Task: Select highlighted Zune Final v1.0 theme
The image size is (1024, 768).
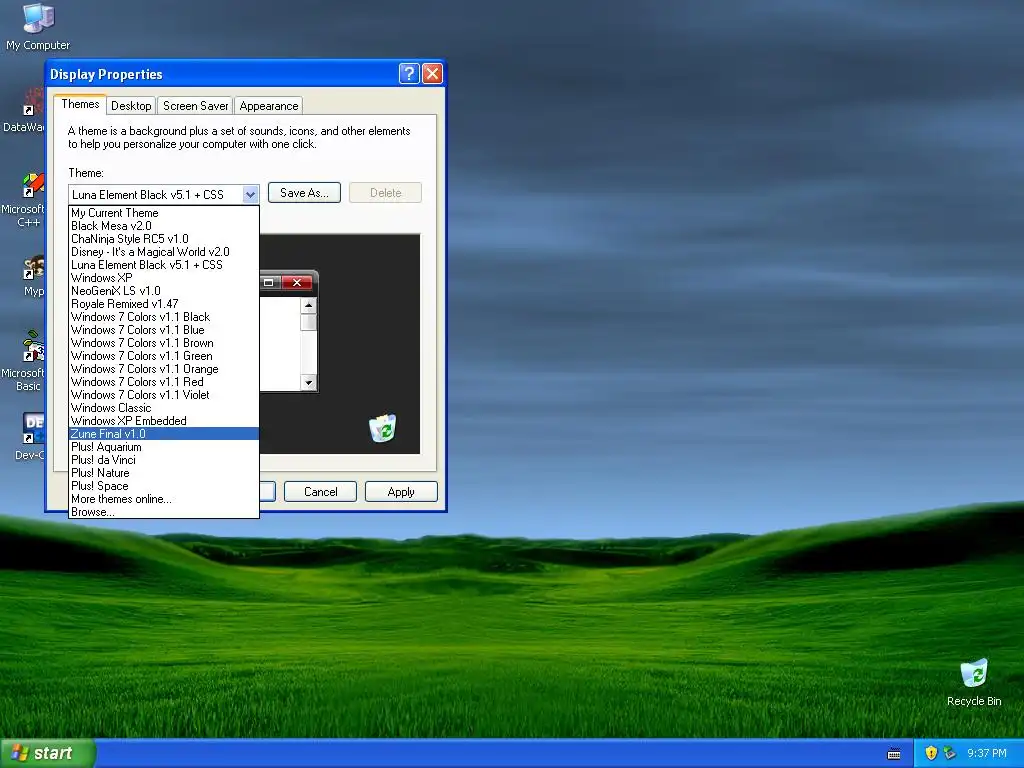Action: (x=164, y=434)
